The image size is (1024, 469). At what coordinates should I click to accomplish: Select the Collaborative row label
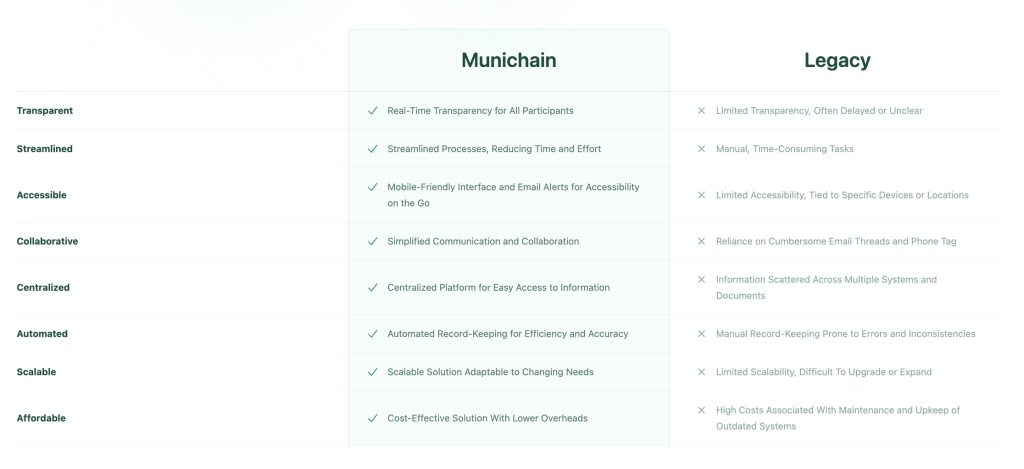[47, 242]
